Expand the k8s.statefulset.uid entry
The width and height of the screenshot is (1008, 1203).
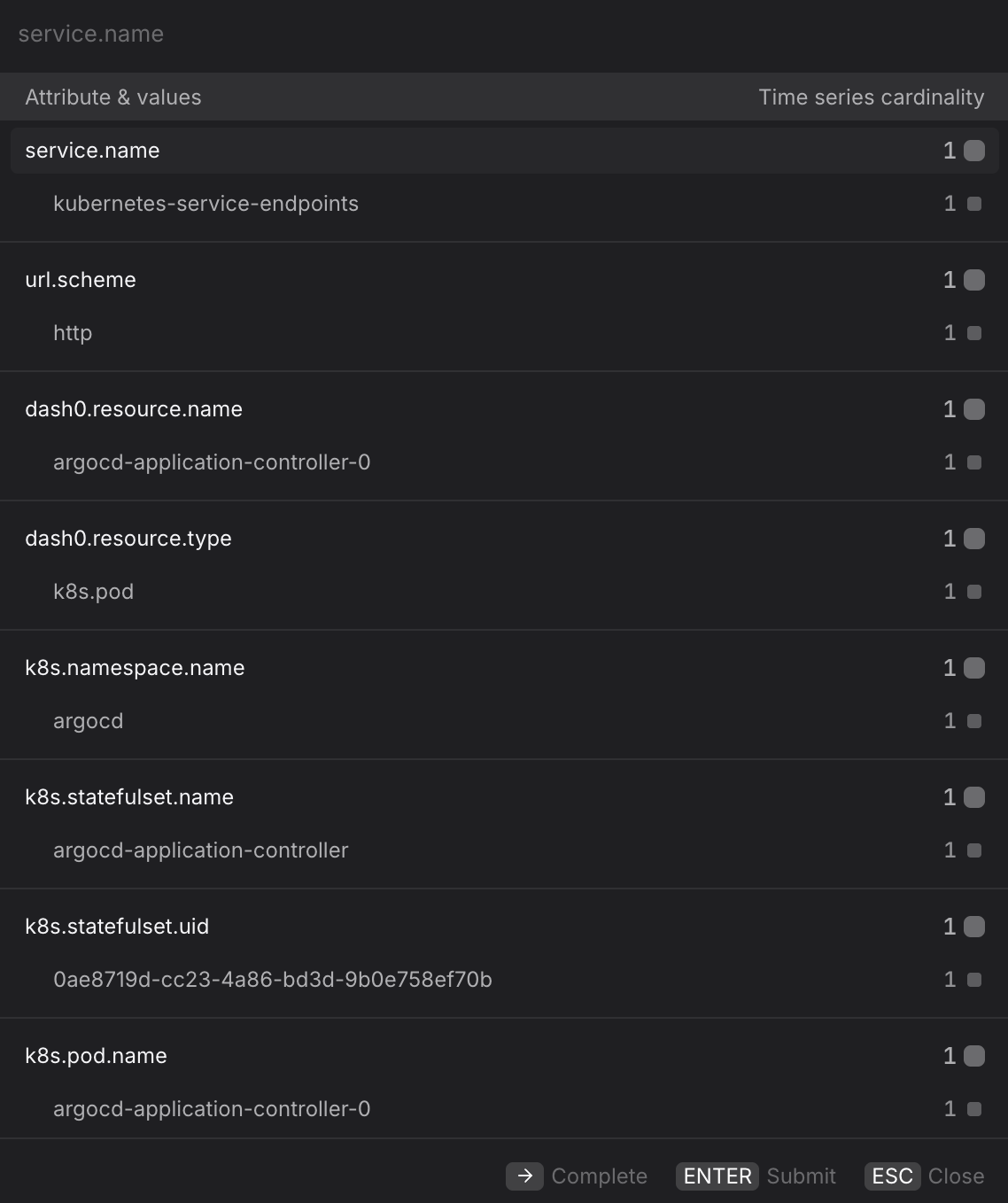[x=117, y=927]
